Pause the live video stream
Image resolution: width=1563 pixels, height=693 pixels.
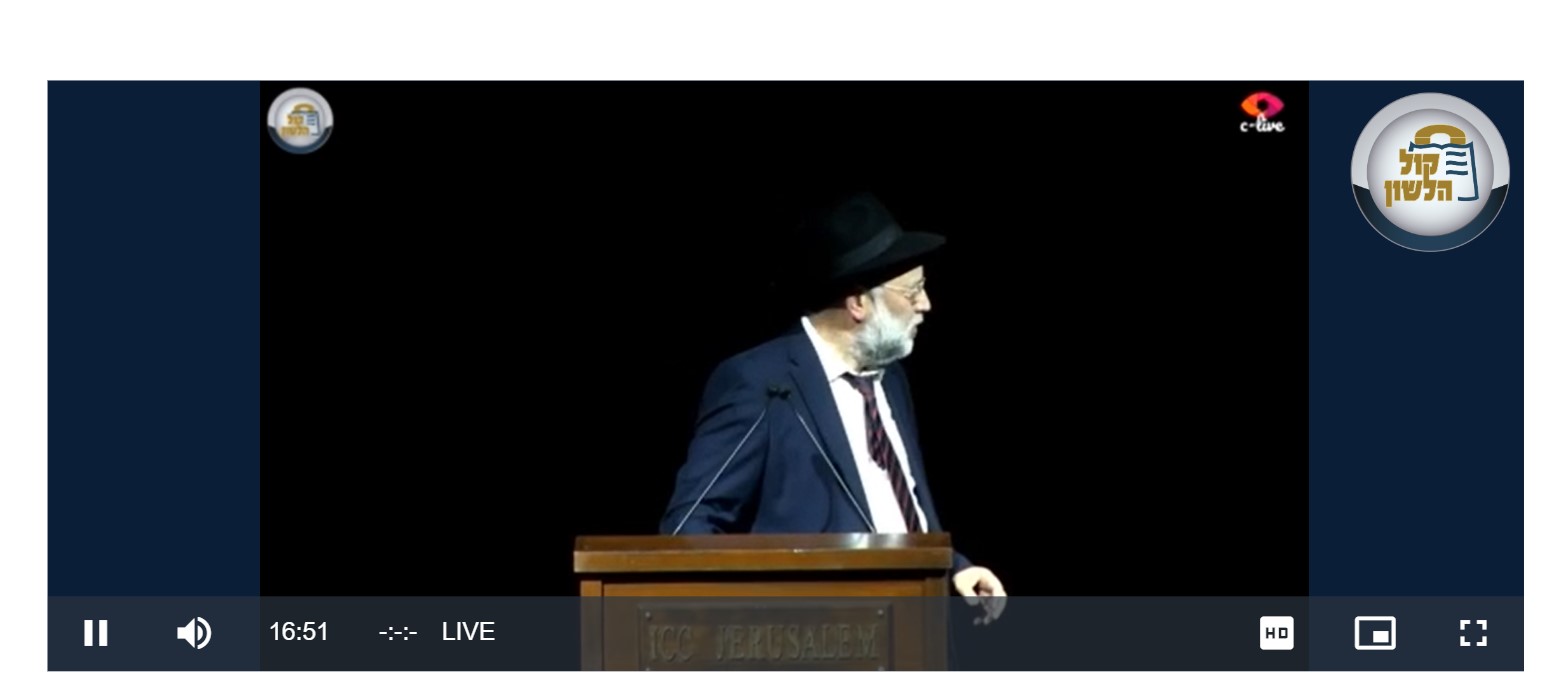tap(96, 633)
